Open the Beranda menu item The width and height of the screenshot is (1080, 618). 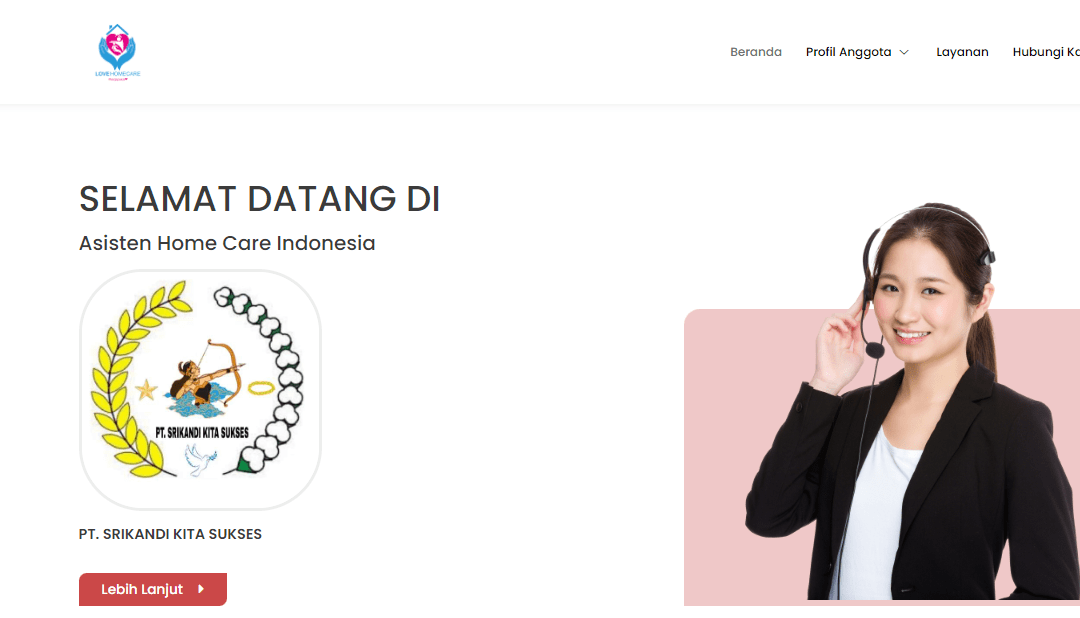(x=756, y=52)
